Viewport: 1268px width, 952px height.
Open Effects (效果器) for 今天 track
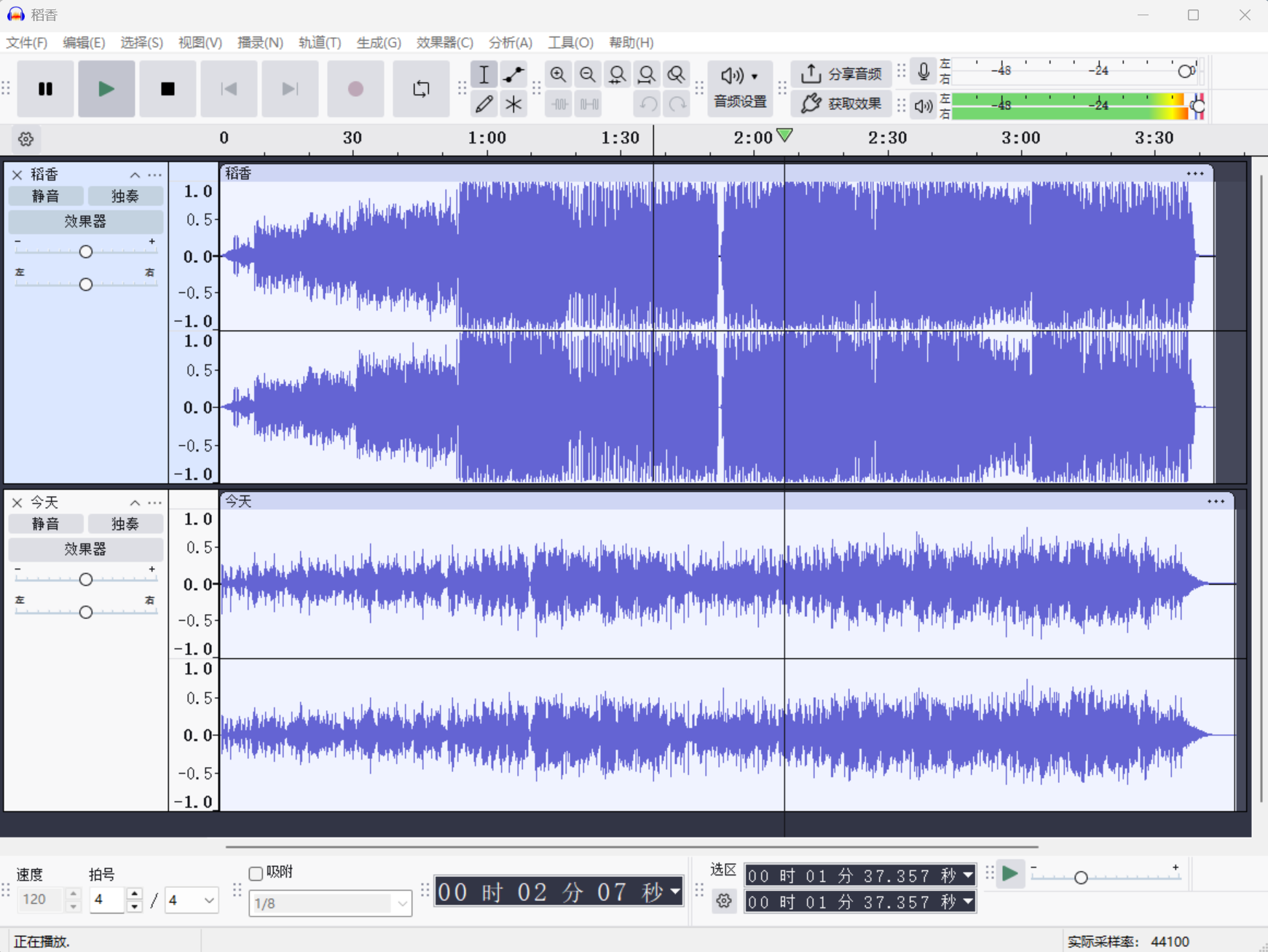click(85, 549)
